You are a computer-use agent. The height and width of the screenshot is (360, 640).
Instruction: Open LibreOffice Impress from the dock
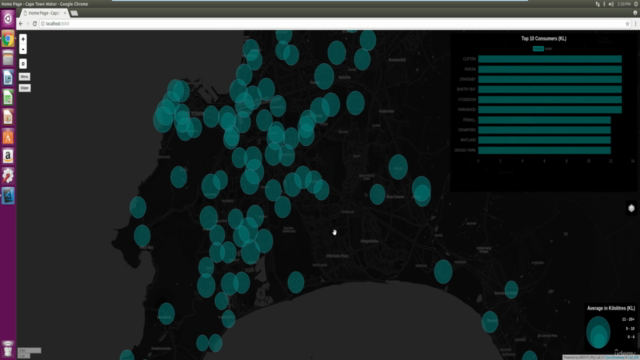(8, 117)
